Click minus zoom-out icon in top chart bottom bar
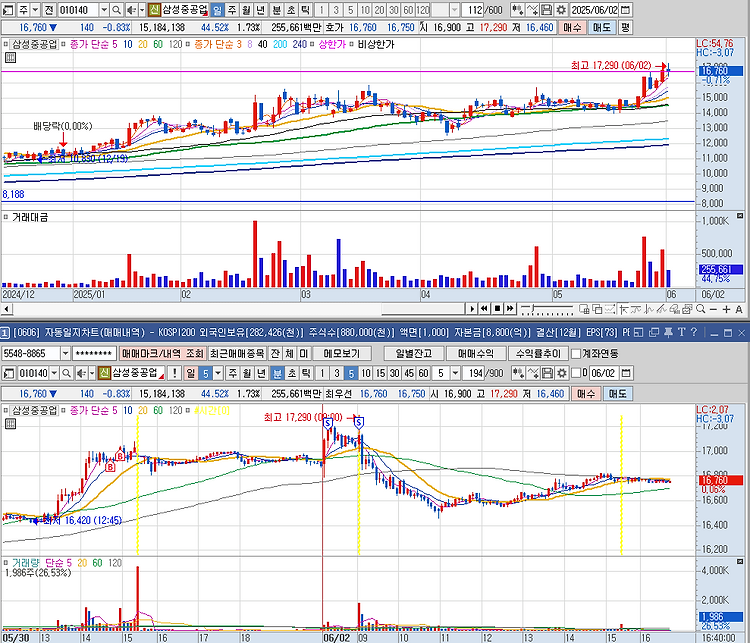750x643 pixels. pyautogui.click(x=713, y=310)
